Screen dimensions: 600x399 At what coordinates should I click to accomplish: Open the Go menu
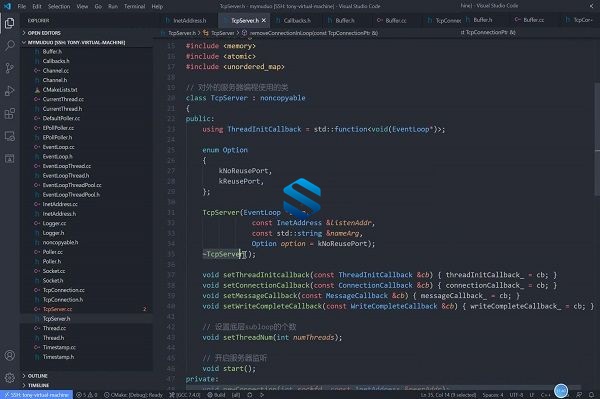pyautogui.click(x=98, y=6)
